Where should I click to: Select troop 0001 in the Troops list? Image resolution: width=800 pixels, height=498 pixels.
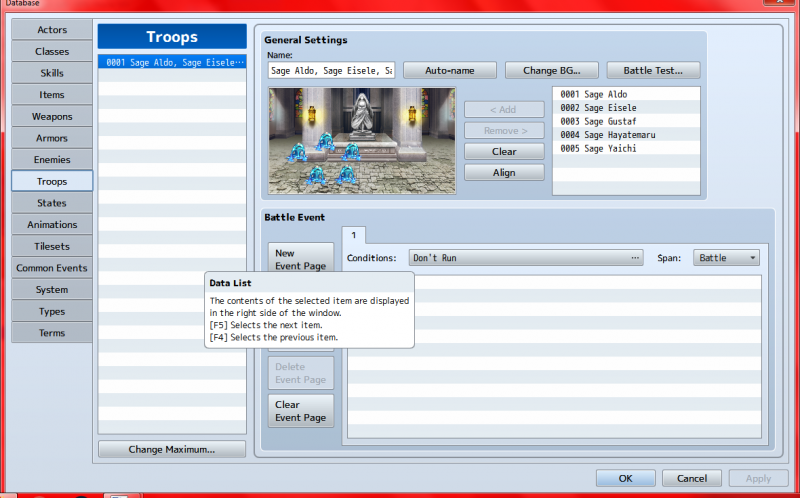click(x=172, y=62)
